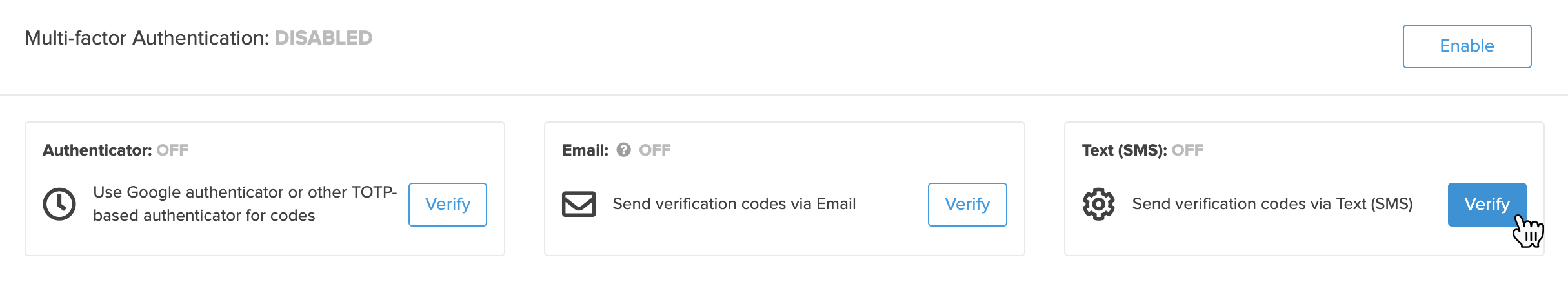Select the Multi-factor Authentication heading
The height and width of the screenshot is (284, 1568).
tap(146, 38)
